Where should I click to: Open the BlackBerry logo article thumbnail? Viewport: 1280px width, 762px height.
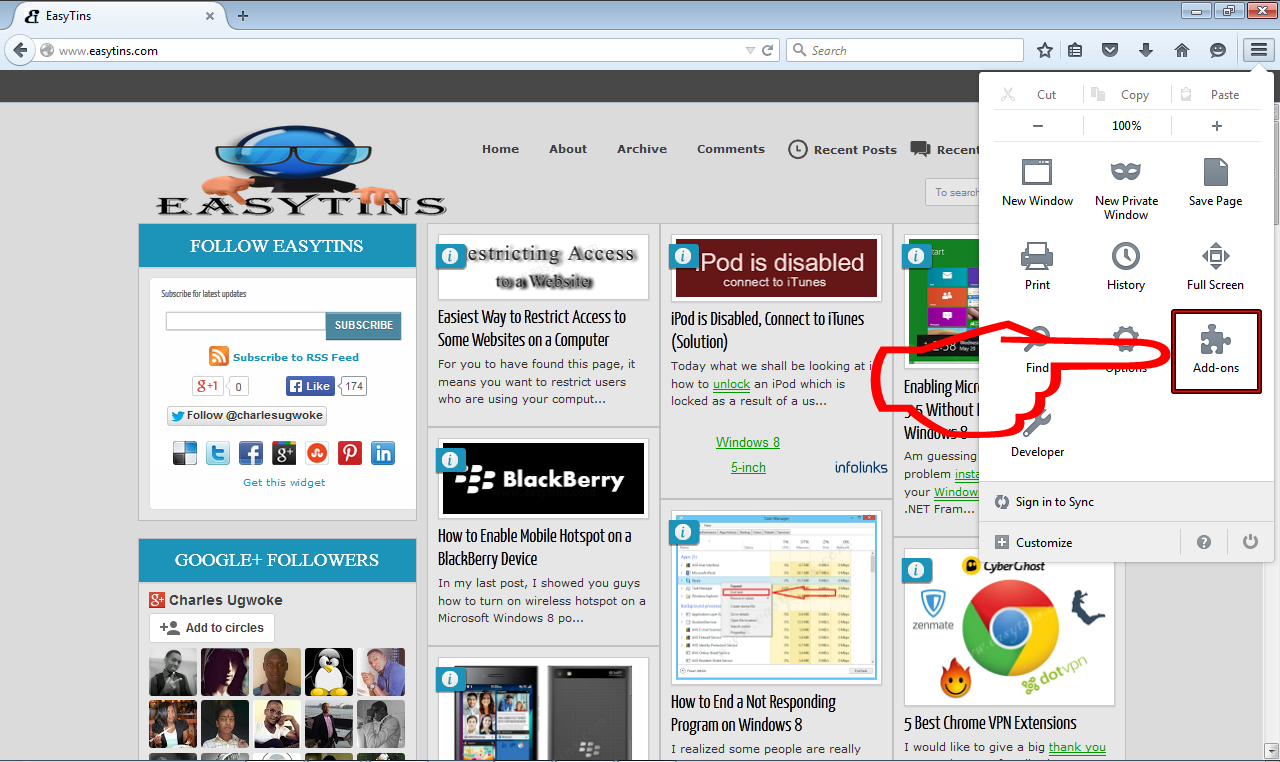(543, 478)
